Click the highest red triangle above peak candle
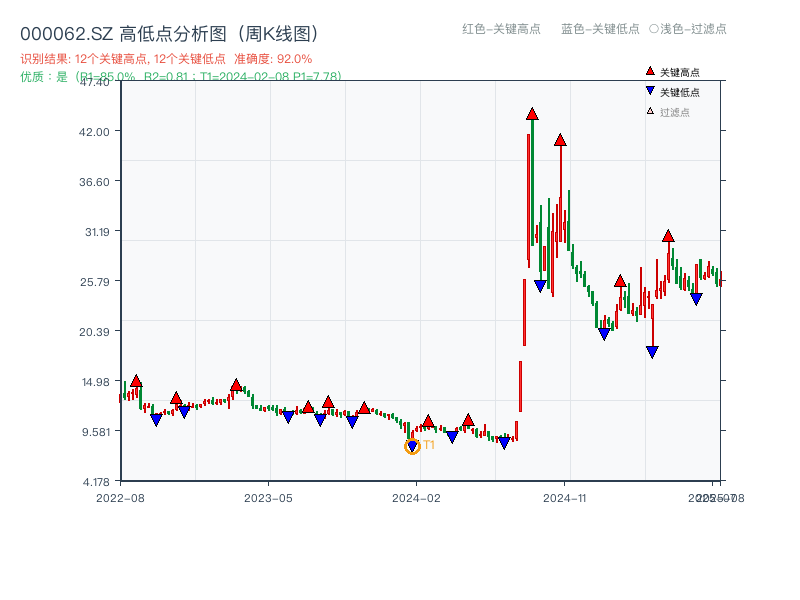Viewport: 800px width, 600px height. (x=531, y=112)
